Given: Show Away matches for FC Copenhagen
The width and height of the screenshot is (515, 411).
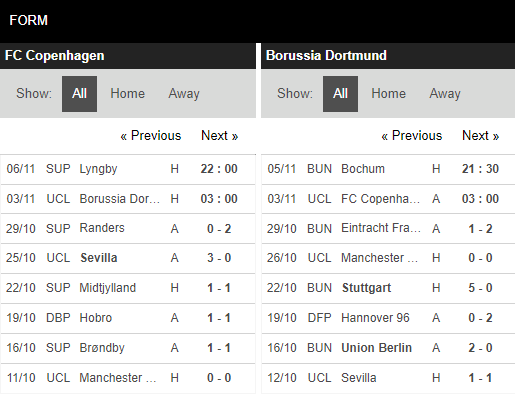Looking at the screenshot, I should [184, 94].
